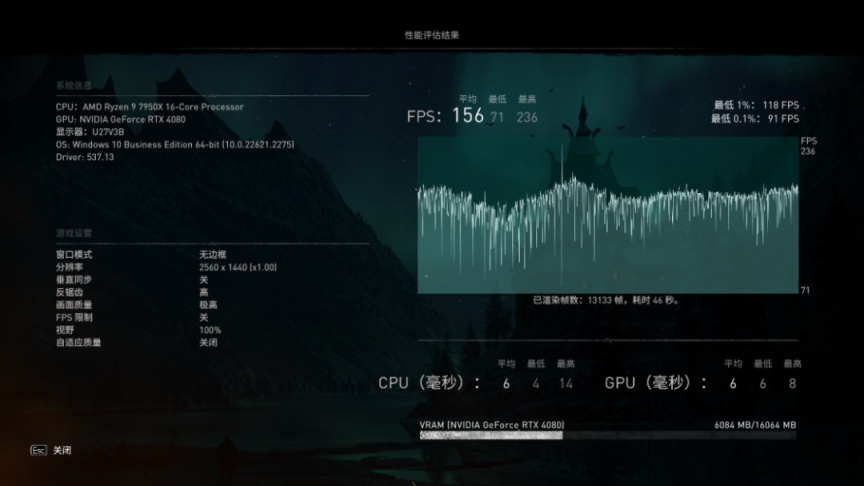Click the VRAM usage bar
Screen dimensions: 864x486
(x=608, y=435)
